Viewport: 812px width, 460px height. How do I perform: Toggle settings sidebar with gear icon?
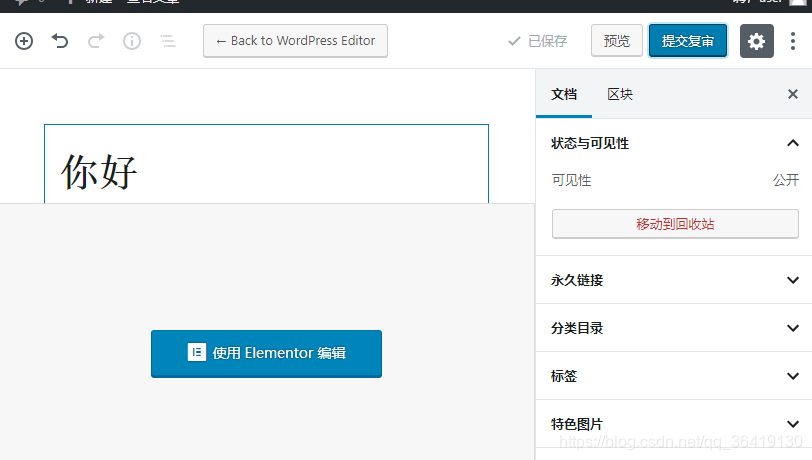click(757, 41)
